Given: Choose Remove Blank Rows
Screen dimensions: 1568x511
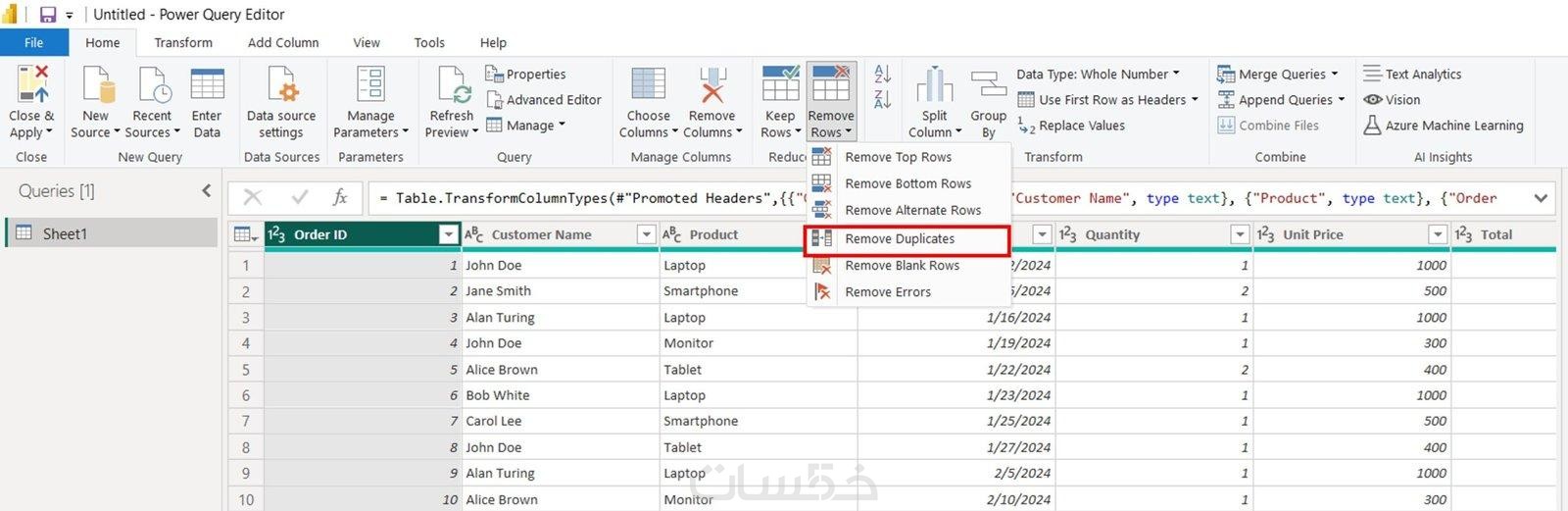Looking at the screenshot, I should pyautogui.click(x=908, y=266).
